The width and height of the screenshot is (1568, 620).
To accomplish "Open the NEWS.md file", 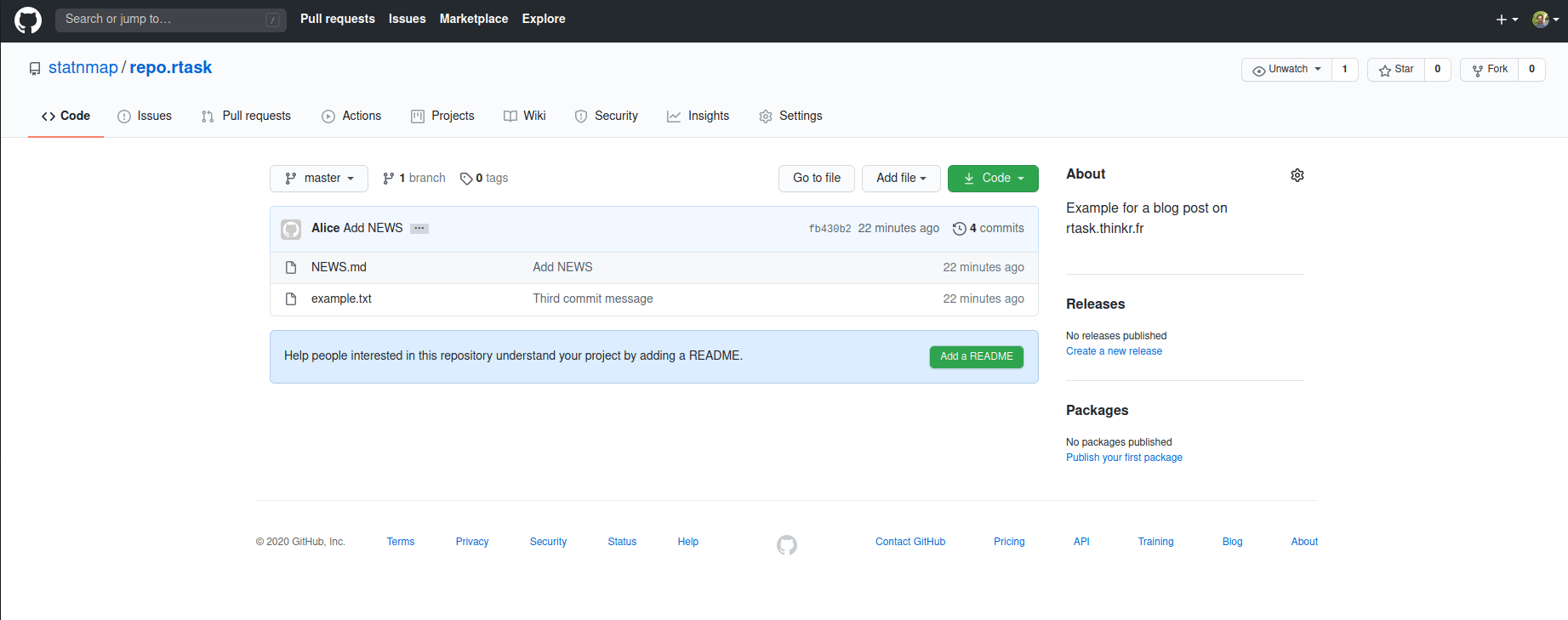I will coord(339,268).
